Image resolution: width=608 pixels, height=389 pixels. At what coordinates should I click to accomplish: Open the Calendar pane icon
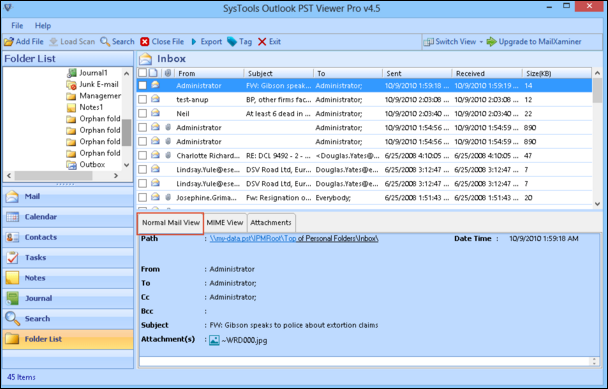12,217
